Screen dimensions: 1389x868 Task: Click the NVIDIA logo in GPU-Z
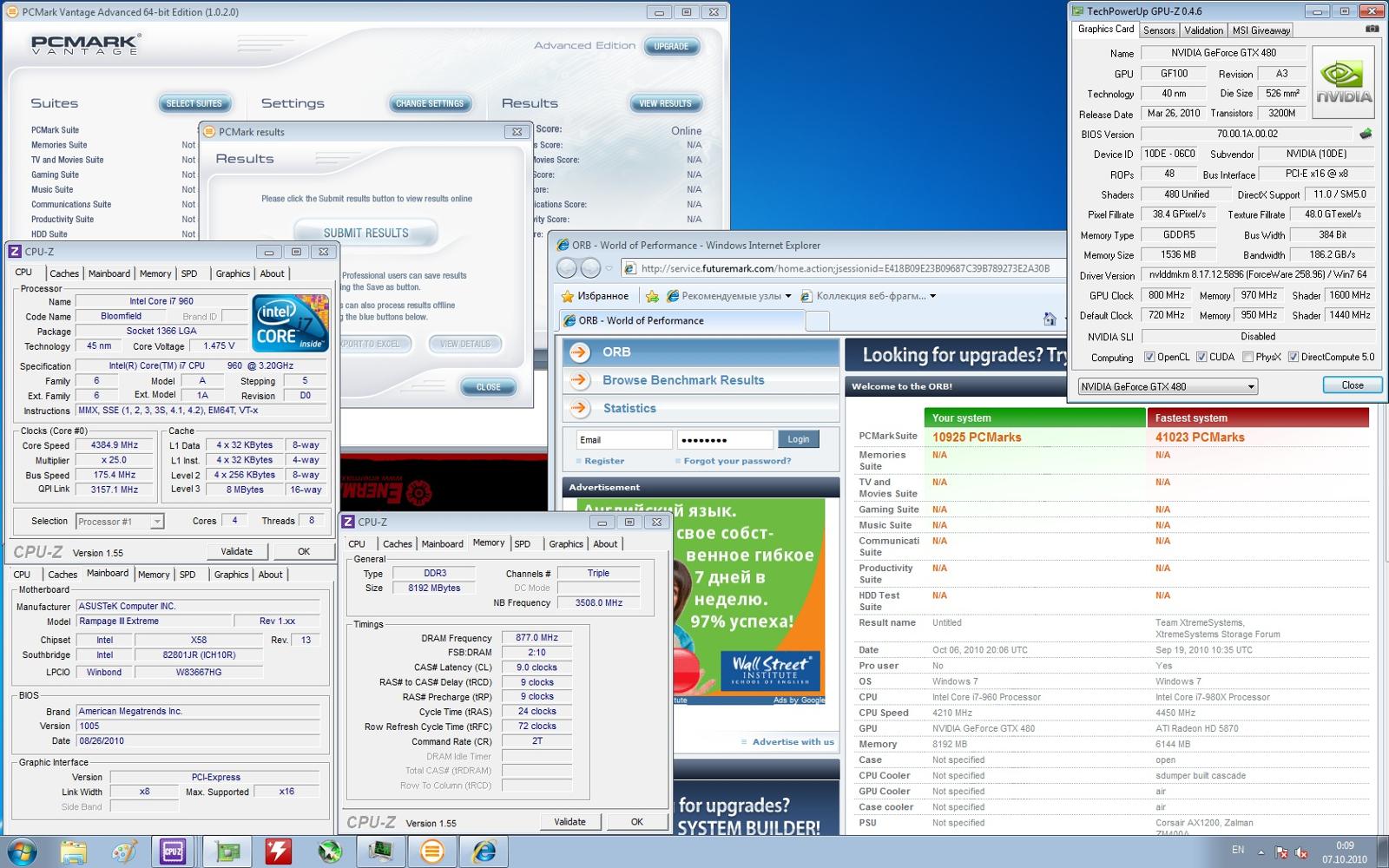point(1343,82)
